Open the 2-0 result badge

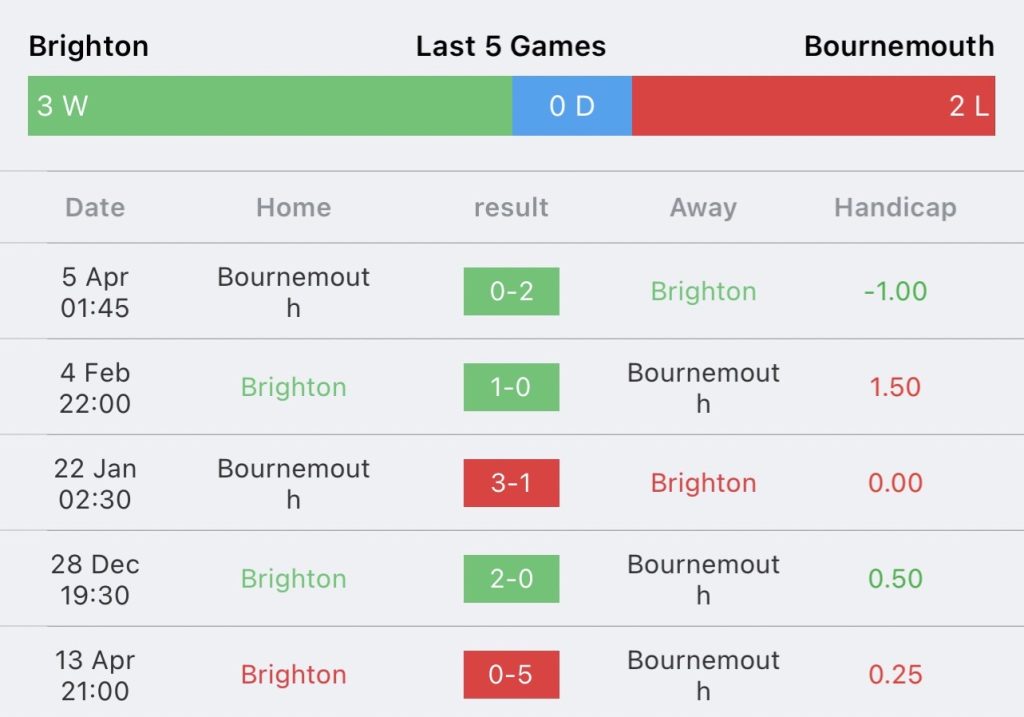coord(511,579)
